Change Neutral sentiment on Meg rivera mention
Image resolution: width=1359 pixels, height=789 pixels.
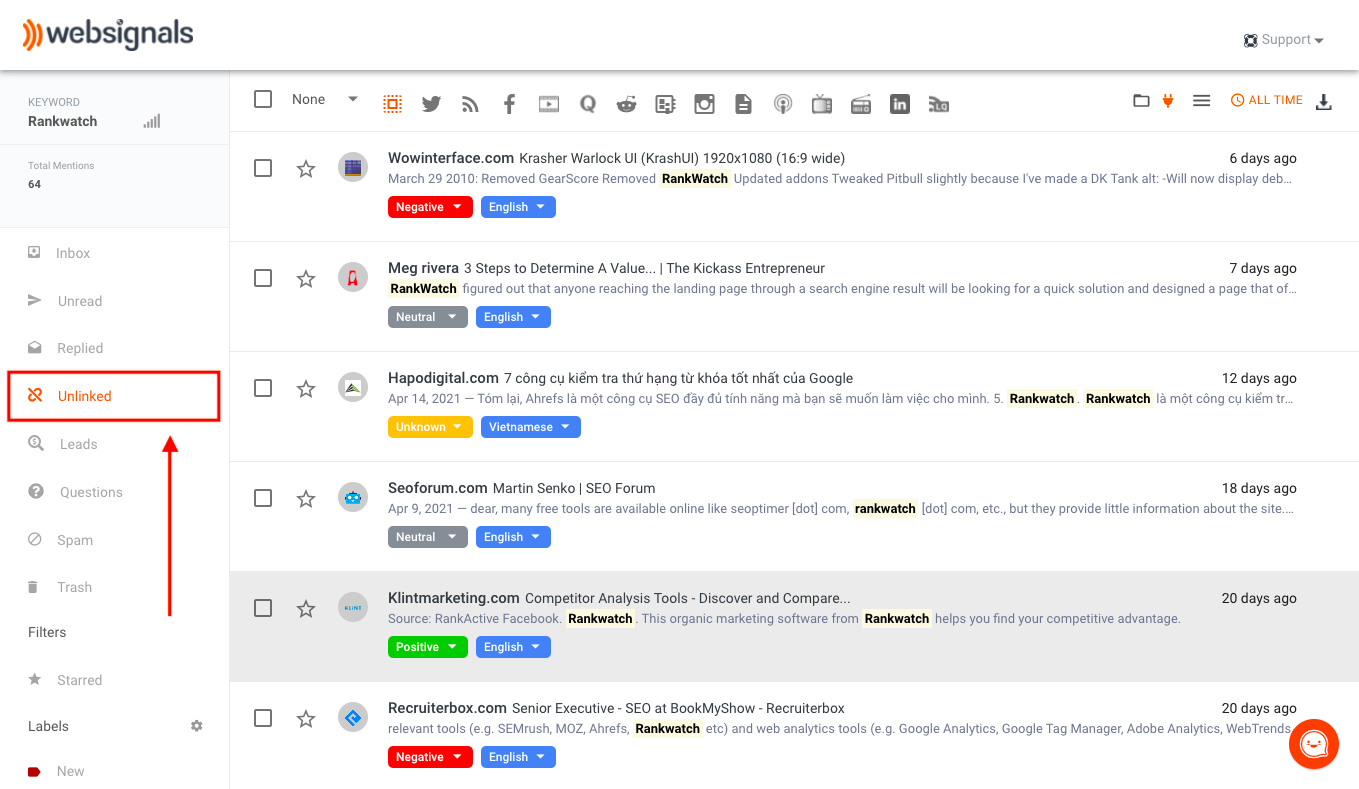tap(428, 317)
